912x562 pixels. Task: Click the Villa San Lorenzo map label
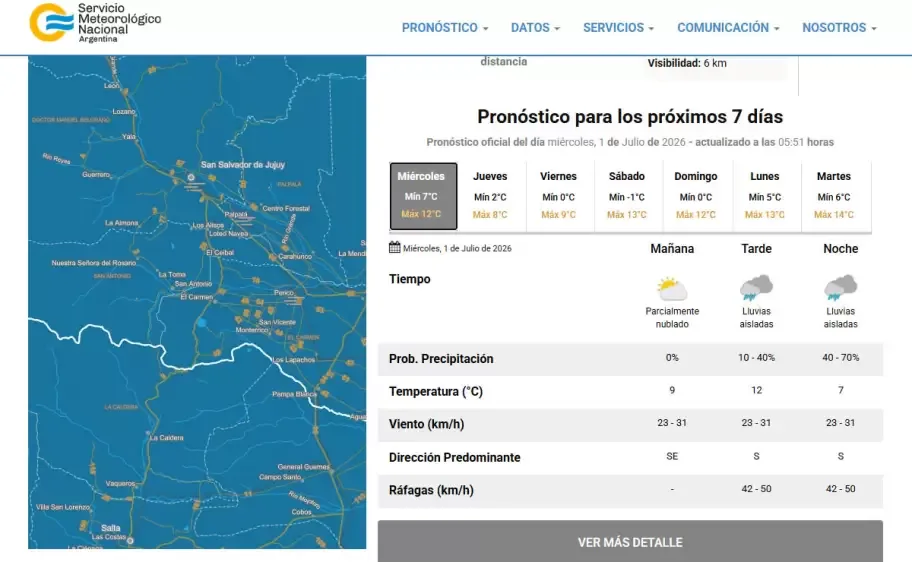(x=63, y=507)
